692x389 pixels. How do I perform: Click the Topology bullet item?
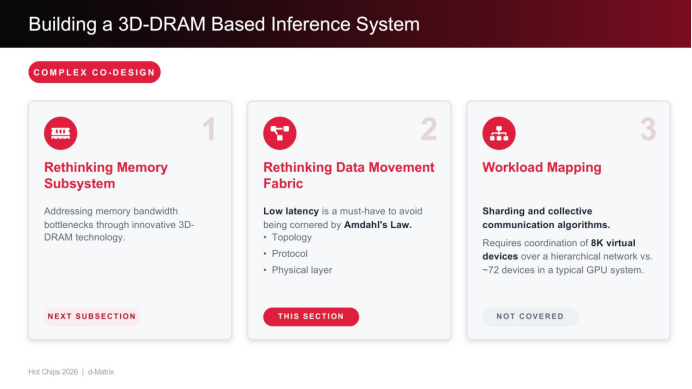(x=291, y=238)
